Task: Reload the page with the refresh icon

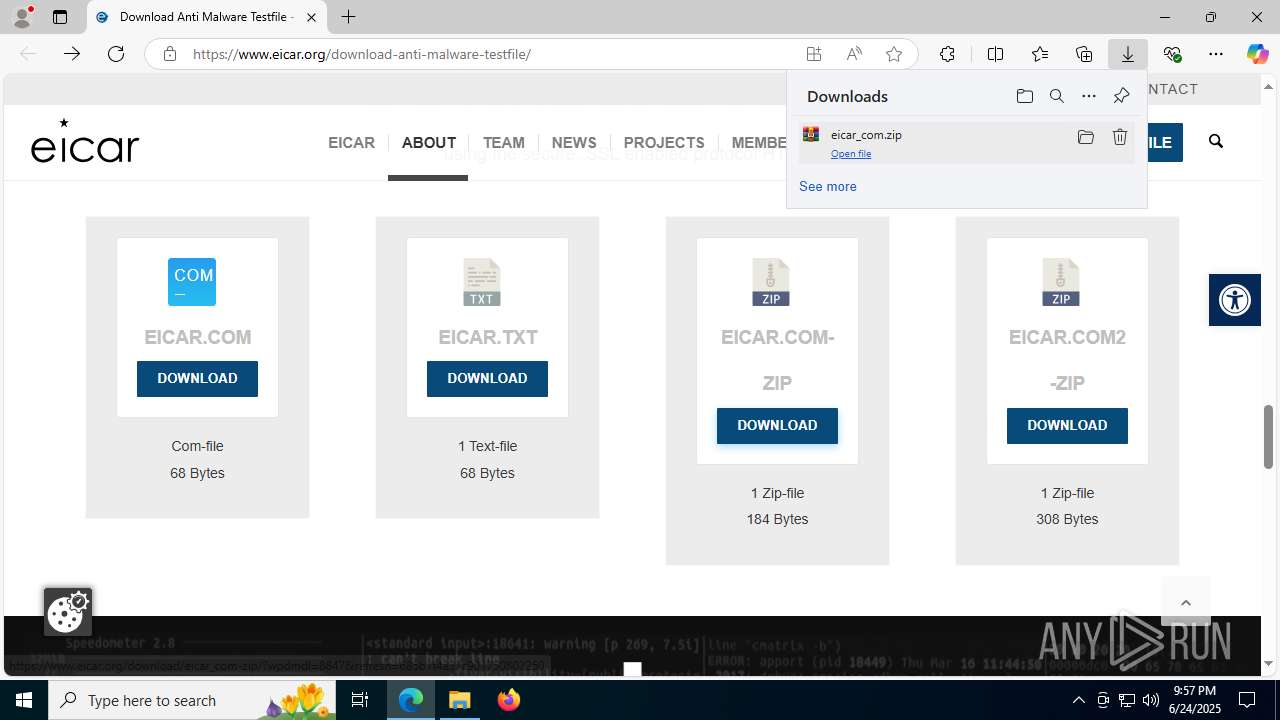Action: click(116, 54)
